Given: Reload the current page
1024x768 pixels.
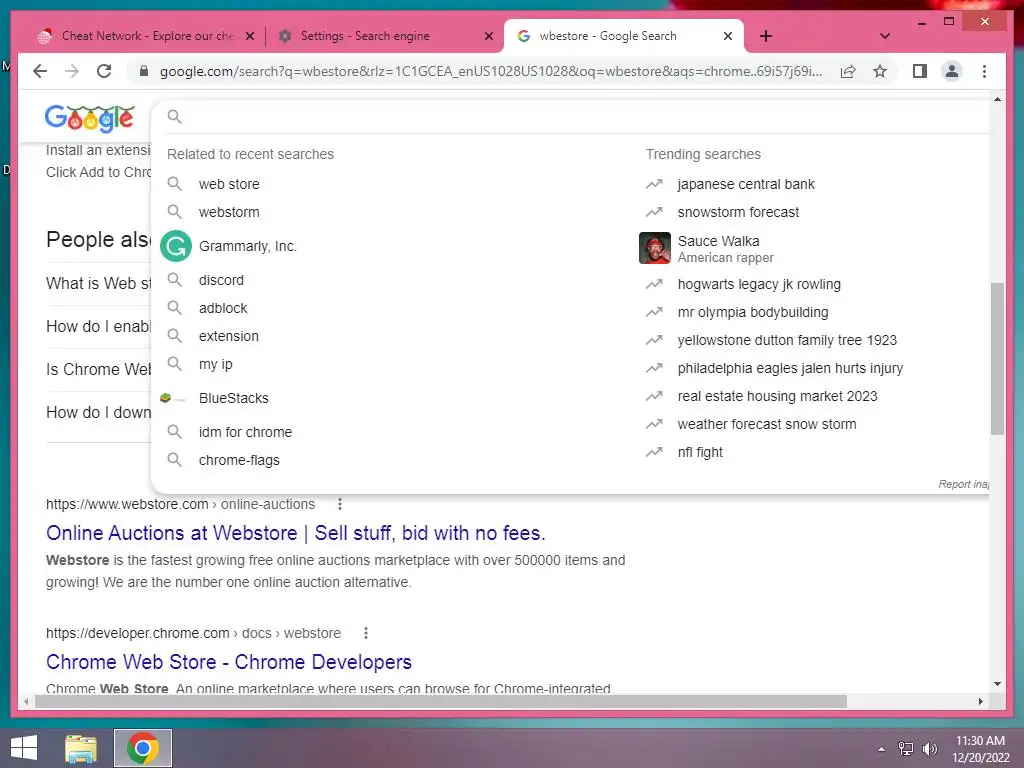Looking at the screenshot, I should [104, 71].
